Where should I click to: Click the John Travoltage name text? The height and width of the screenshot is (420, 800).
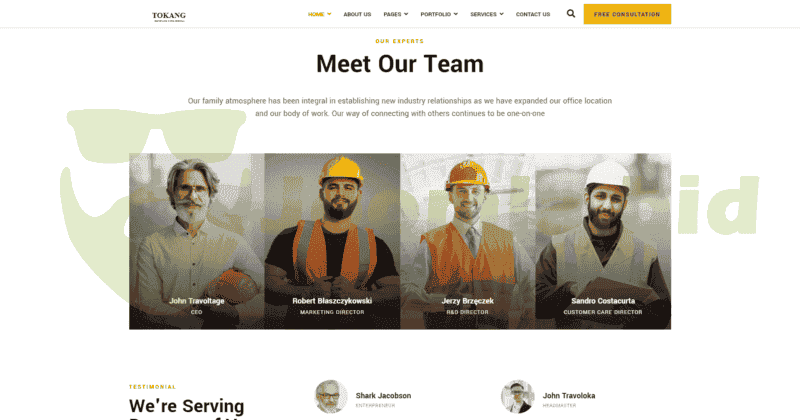[197, 301]
